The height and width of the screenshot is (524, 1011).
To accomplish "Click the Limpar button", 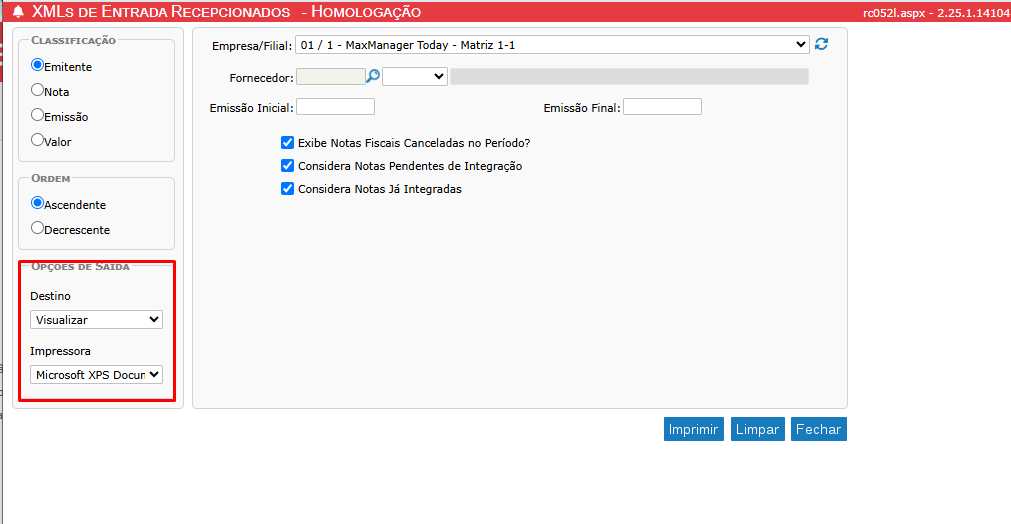I will click(x=757, y=429).
